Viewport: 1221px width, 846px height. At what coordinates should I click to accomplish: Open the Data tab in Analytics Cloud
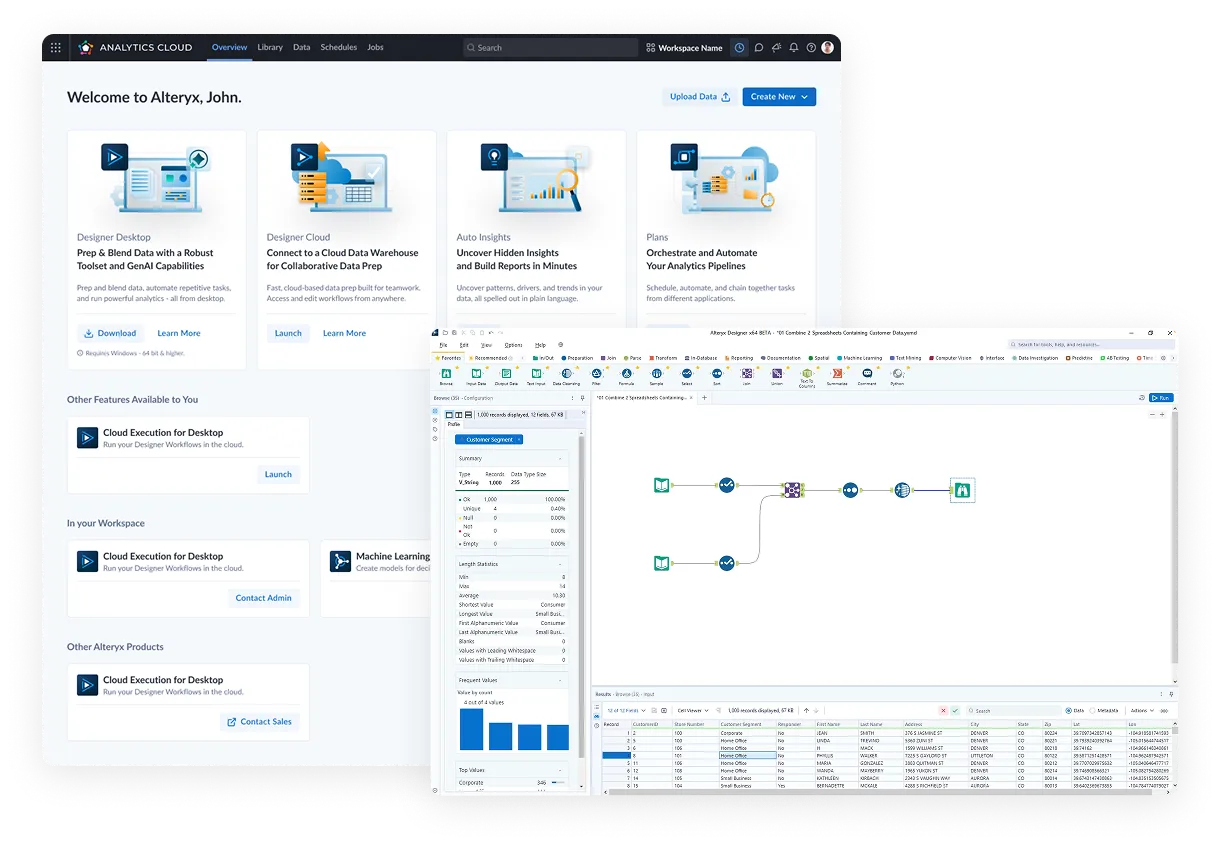coord(301,47)
